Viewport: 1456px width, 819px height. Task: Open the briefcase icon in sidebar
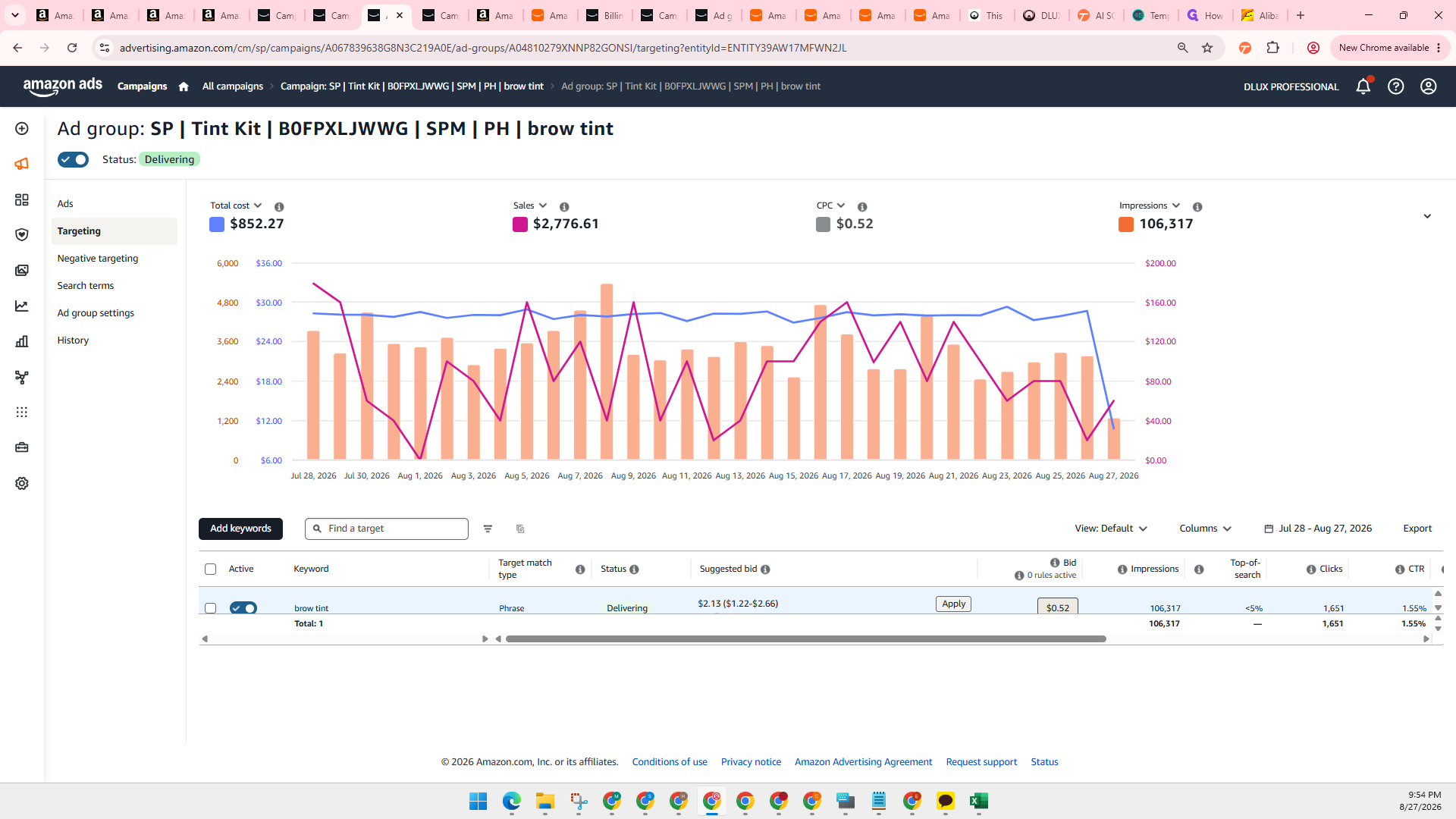point(22,447)
